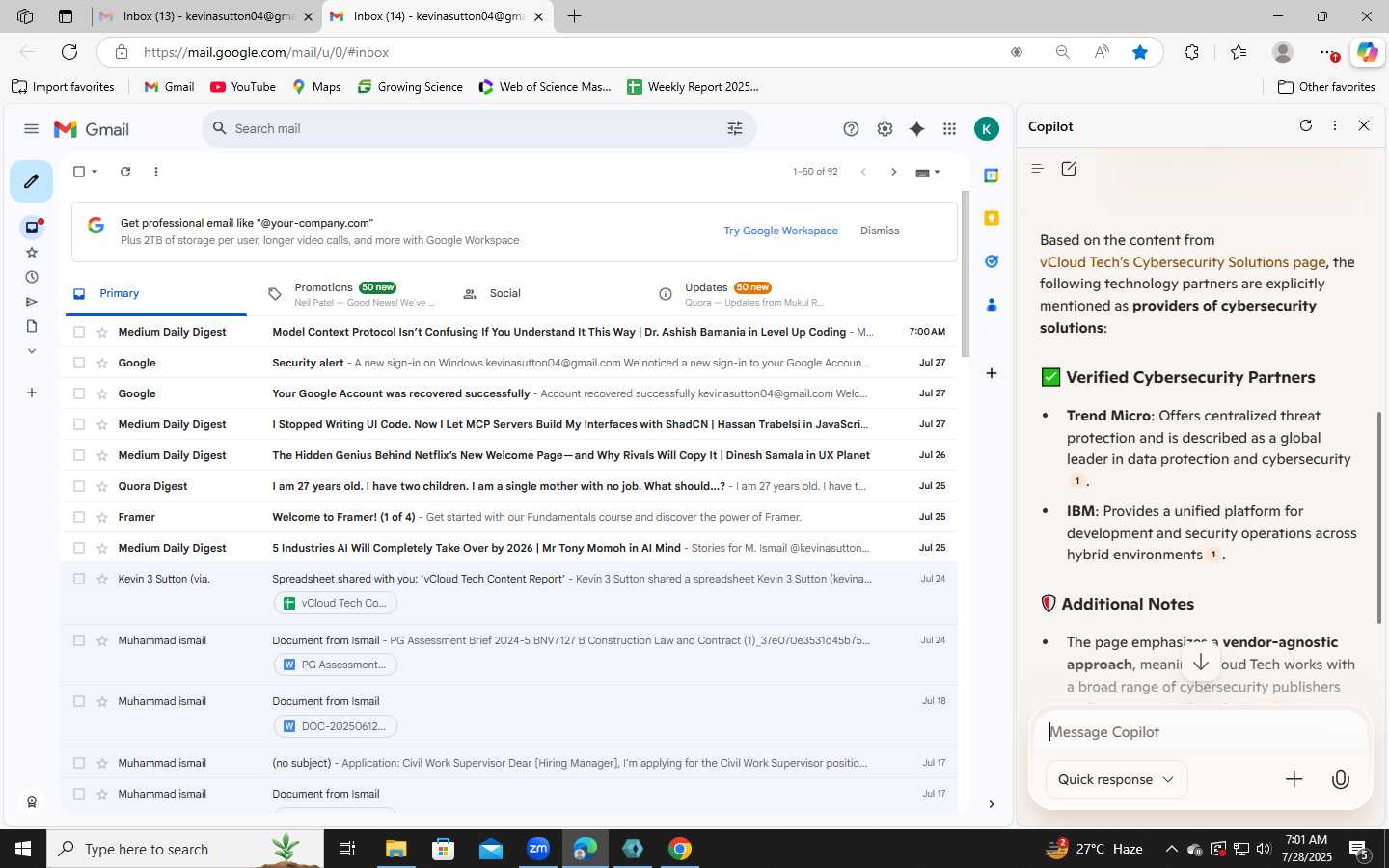Click the Gmail Compose pencil button

coord(31,181)
